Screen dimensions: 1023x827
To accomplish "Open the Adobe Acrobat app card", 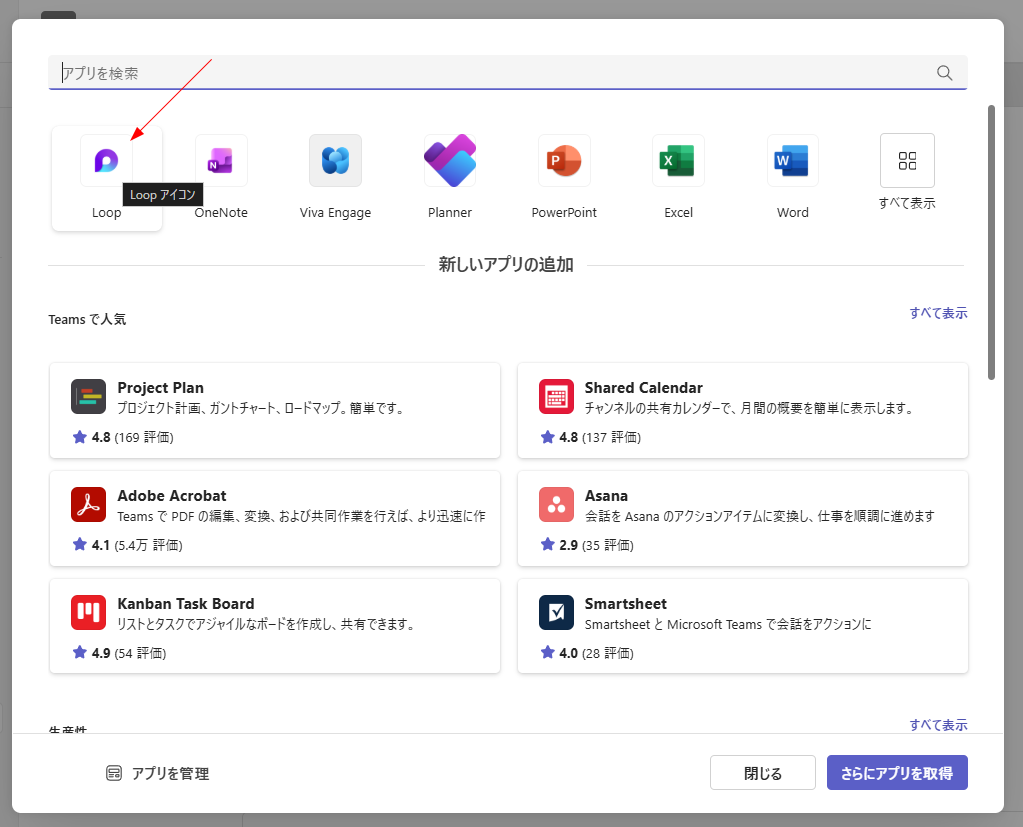I will coord(275,518).
